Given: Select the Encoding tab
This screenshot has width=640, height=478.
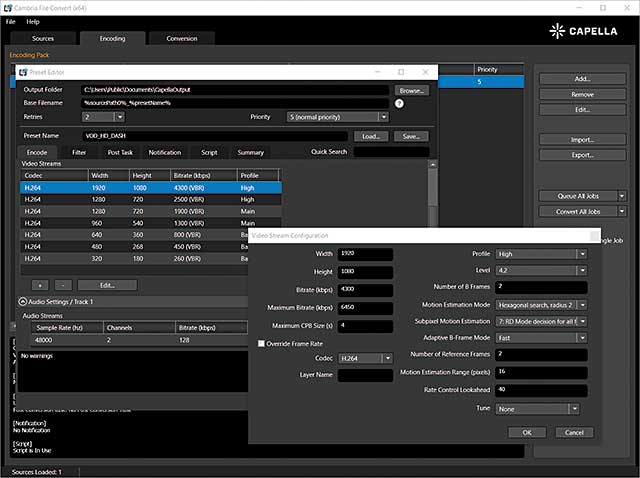Looking at the screenshot, I should (112, 38).
